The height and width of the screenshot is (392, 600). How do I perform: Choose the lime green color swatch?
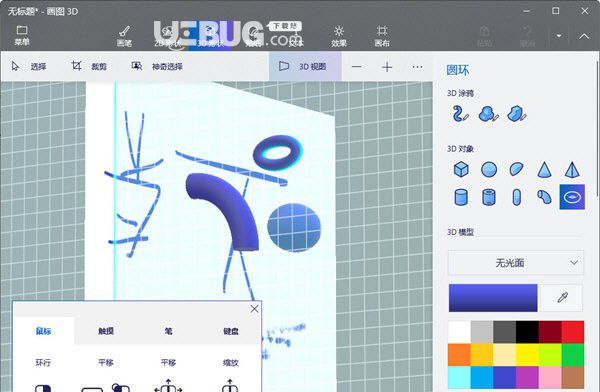coord(550,354)
